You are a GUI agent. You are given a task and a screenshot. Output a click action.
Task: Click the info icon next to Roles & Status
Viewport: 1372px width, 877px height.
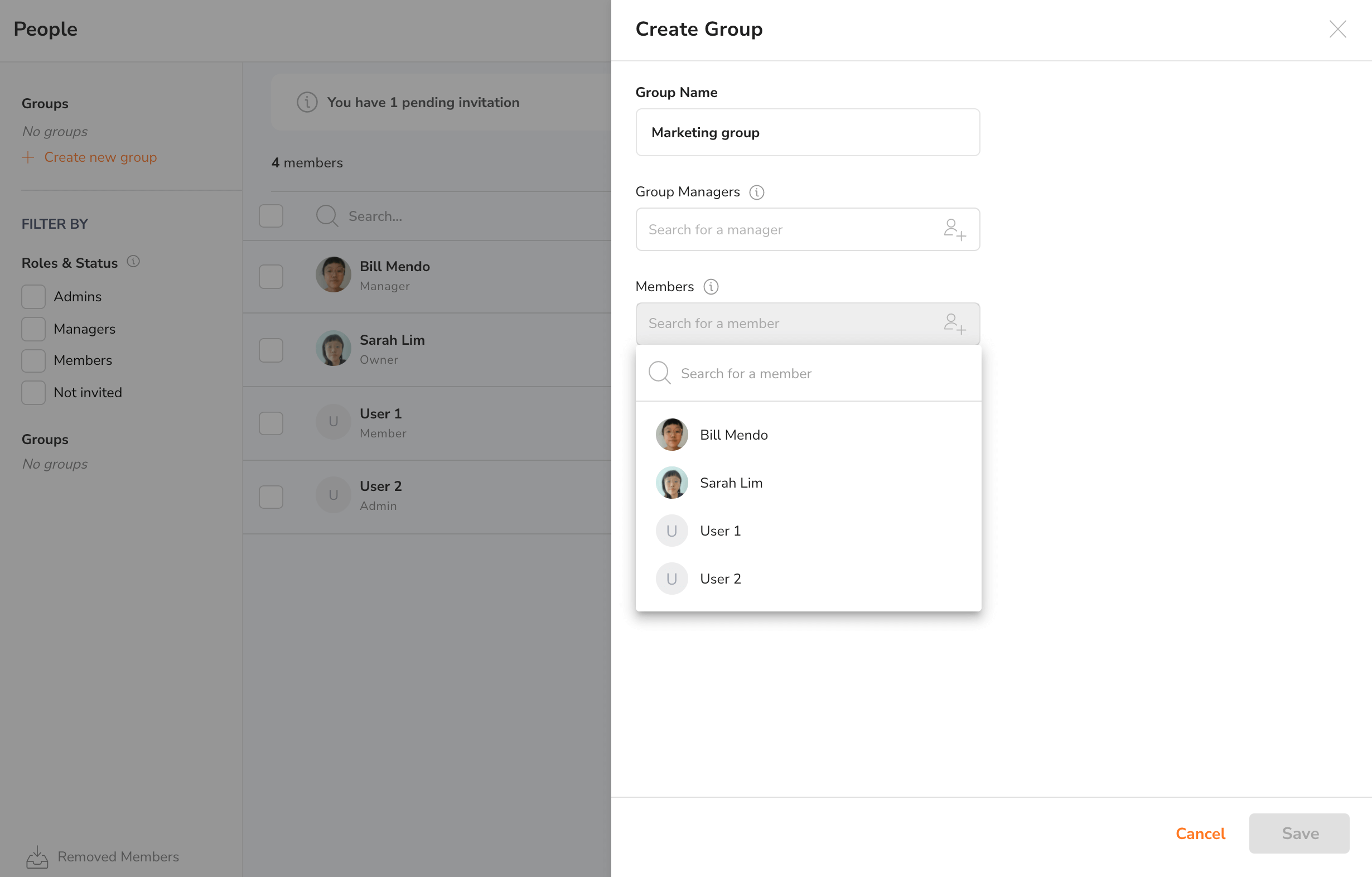click(133, 262)
